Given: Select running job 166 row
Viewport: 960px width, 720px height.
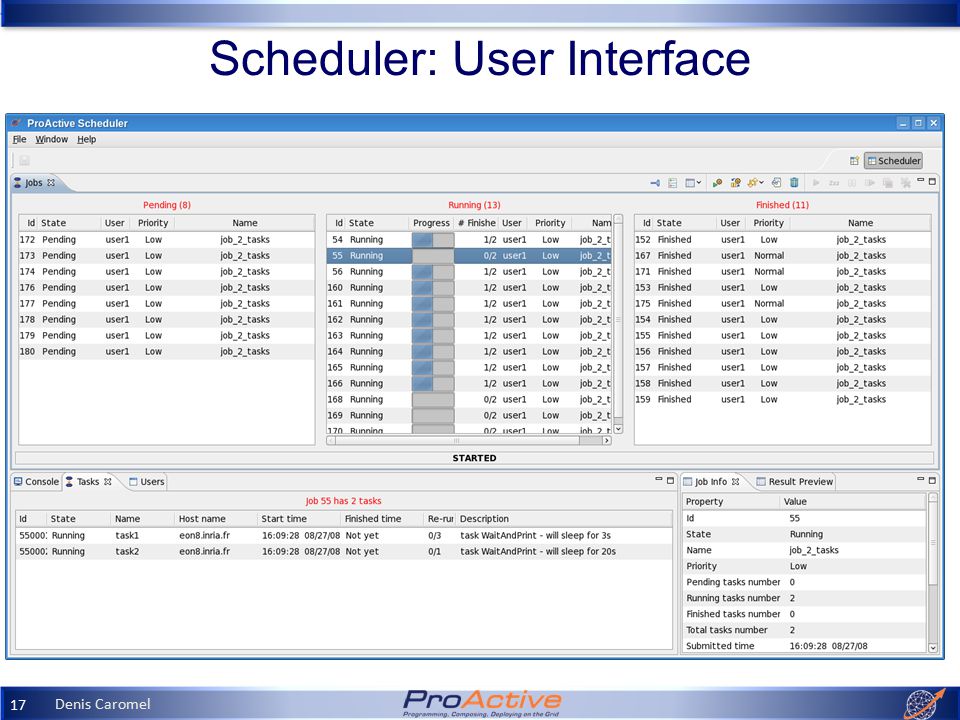Looking at the screenshot, I should [469, 383].
